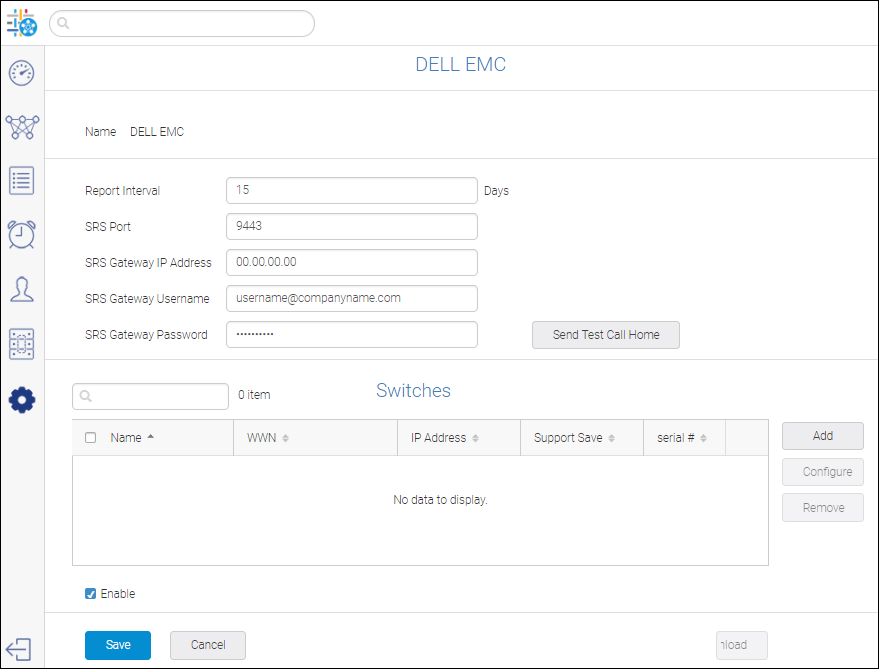Viewport: 879px width, 669px height.
Task: Click the Name value 'DELL EMC'
Action: click(x=157, y=132)
